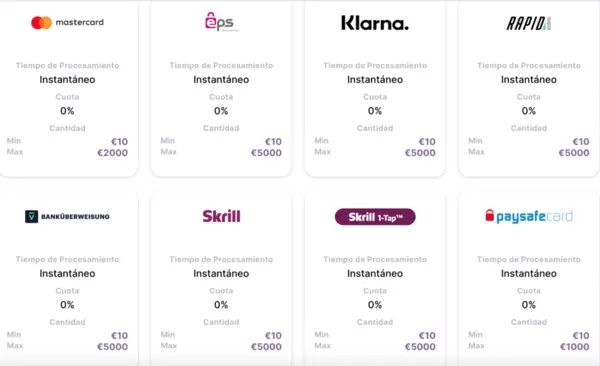Click the 0% fee under paysafecard
The height and width of the screenshot is (366, 600).
click(529, 305)
